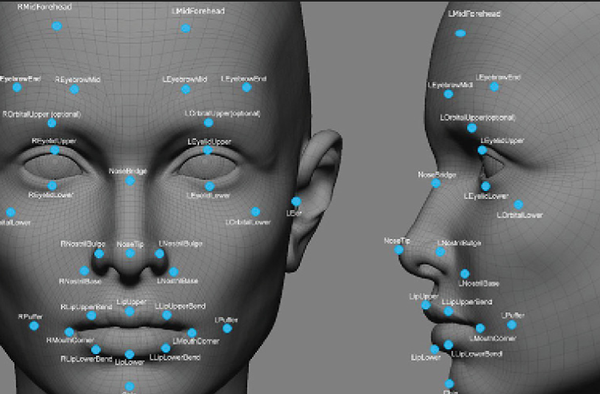Select the NoseTip marker in the profile view

[x=399, y=250]
